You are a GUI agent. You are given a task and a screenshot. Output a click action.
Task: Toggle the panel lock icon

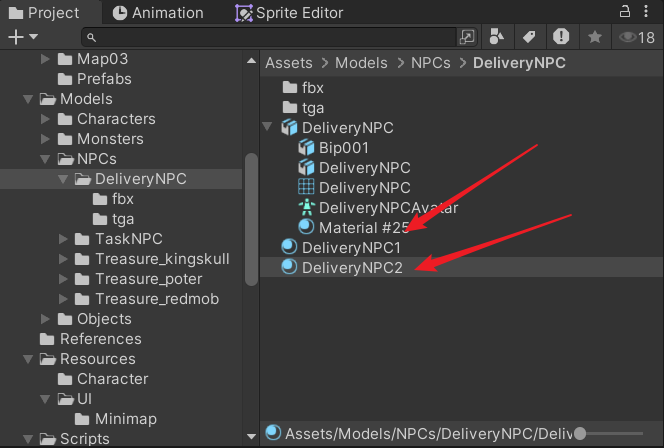click(624, 12)
